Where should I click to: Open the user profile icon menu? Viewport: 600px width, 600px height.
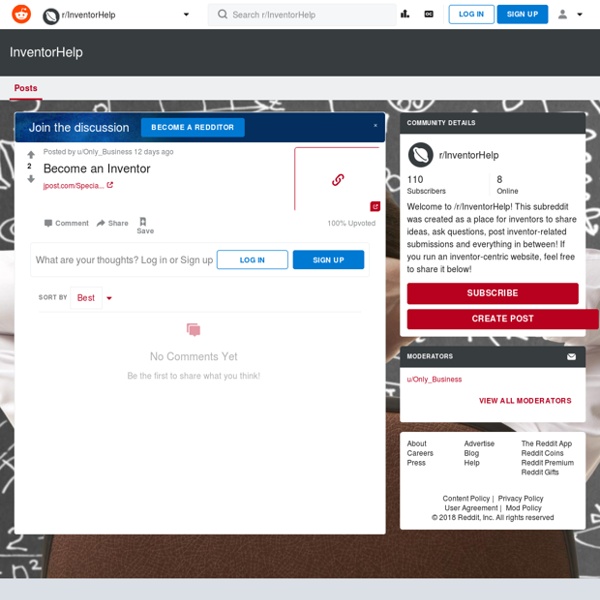pos(562,15)
